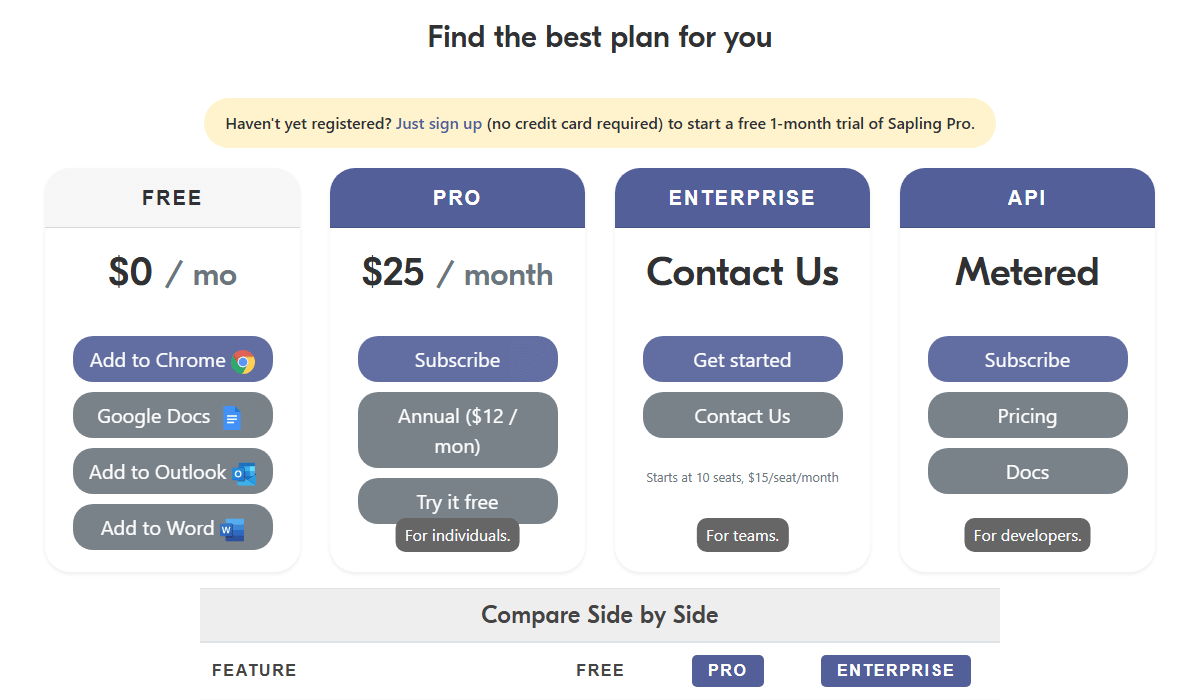Subscribe to the API plan
The image size is (1200, 700).
pos(1027,360)
